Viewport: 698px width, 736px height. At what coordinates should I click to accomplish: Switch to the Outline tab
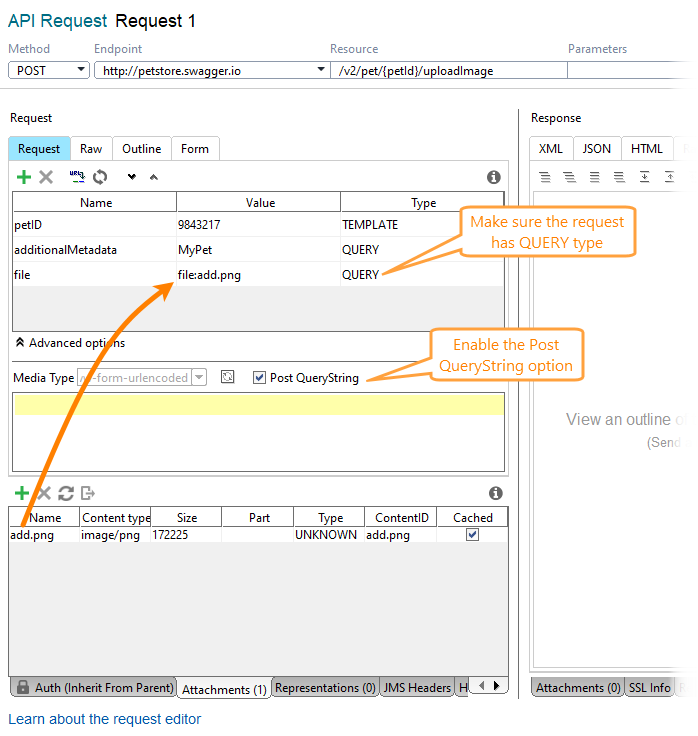tap(142, 149)
